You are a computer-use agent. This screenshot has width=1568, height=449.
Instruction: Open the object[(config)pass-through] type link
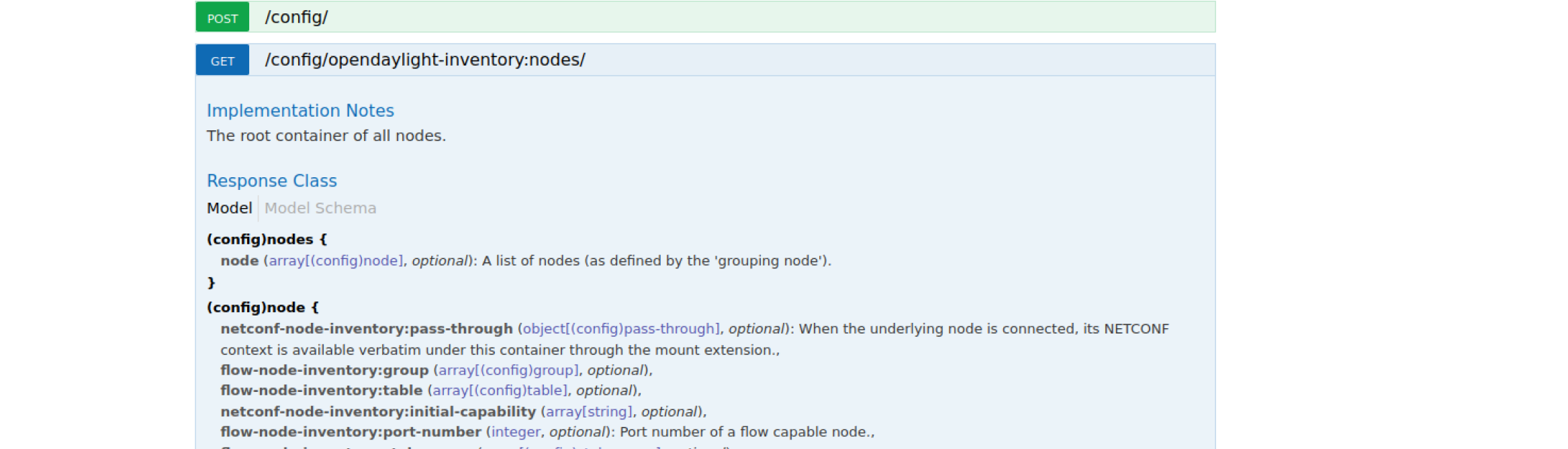tap(621, 329)
